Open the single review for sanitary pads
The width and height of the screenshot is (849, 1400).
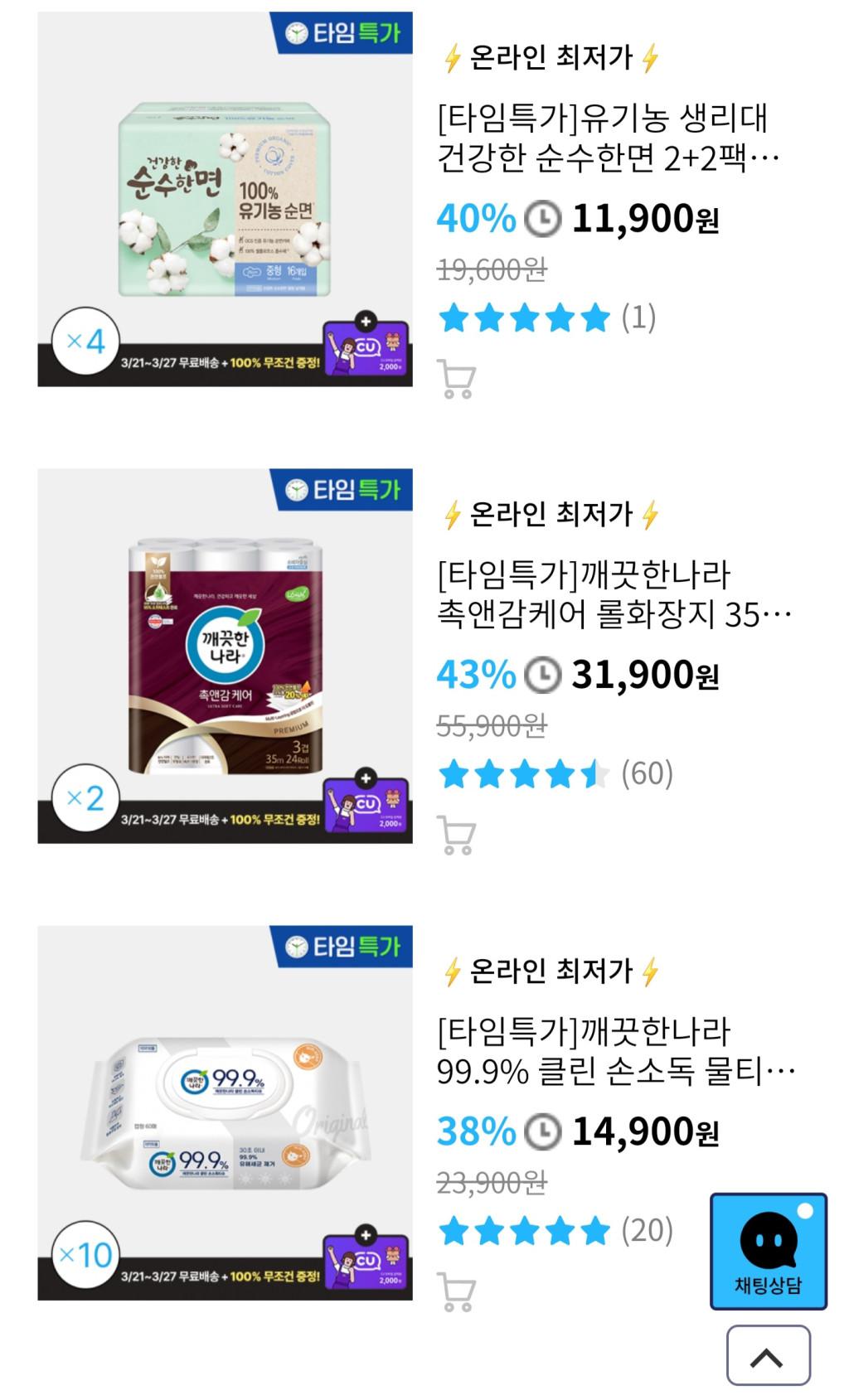[x=638, y=317]
